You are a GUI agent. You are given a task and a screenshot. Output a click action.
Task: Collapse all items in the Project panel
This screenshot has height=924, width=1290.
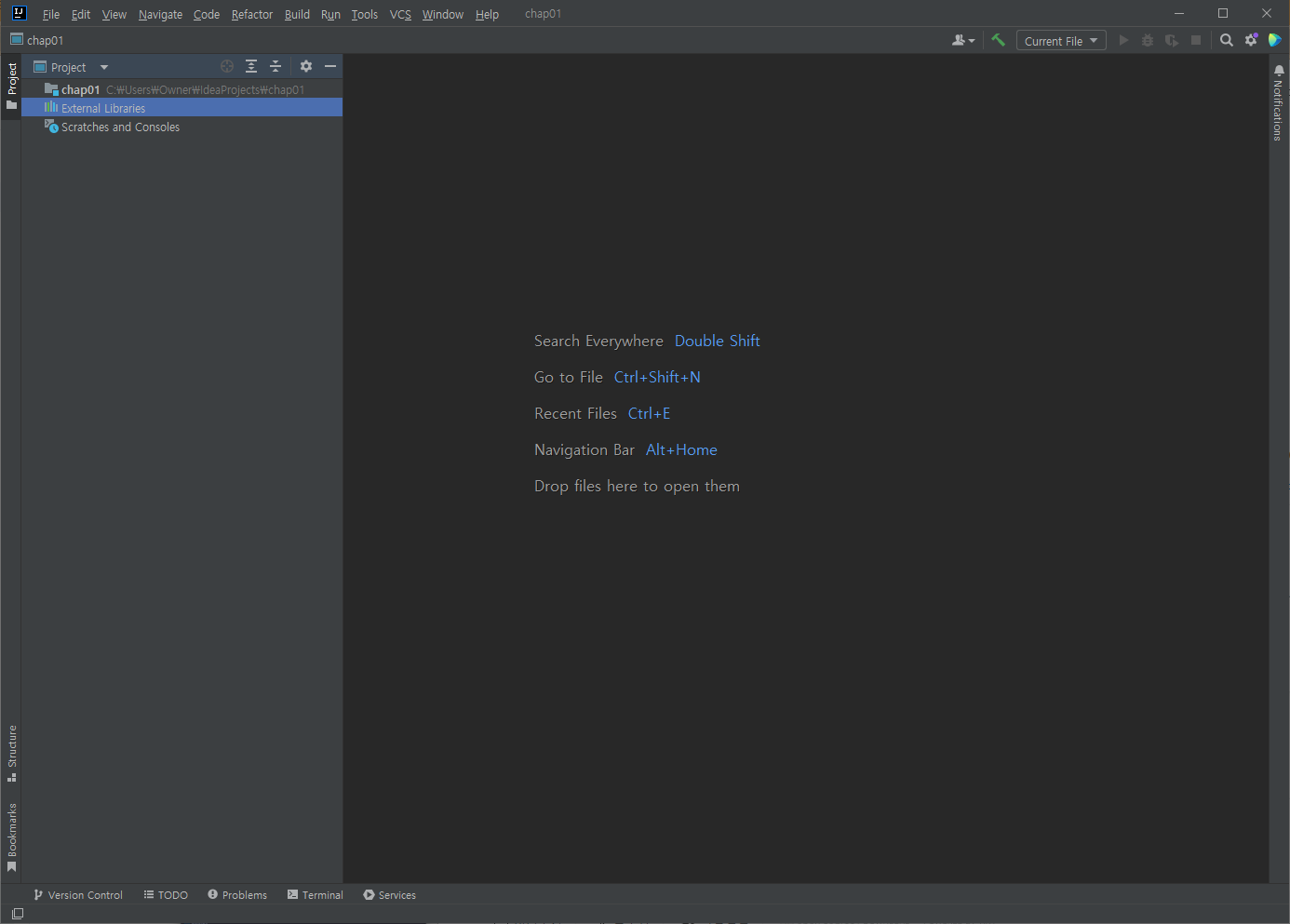pos(275,66)
